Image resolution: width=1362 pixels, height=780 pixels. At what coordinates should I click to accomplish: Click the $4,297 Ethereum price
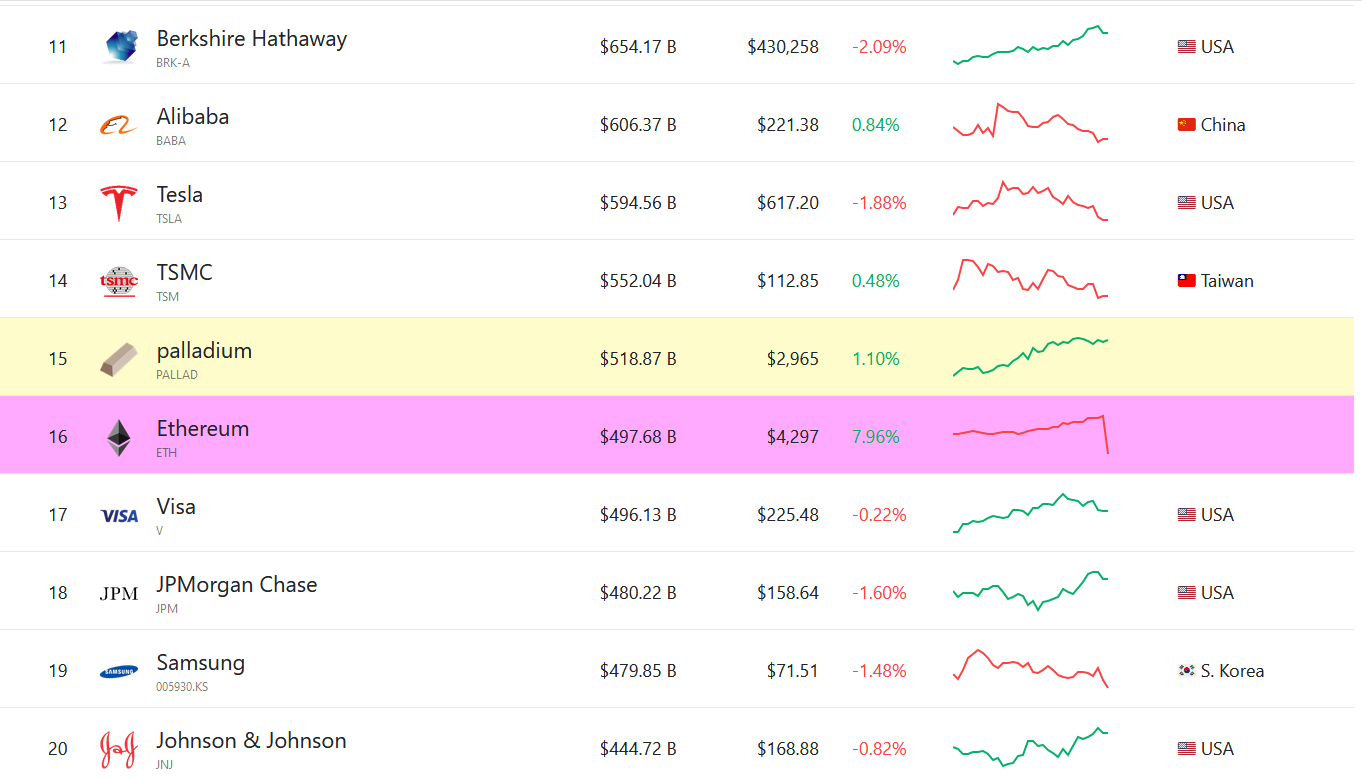(792, 437)
